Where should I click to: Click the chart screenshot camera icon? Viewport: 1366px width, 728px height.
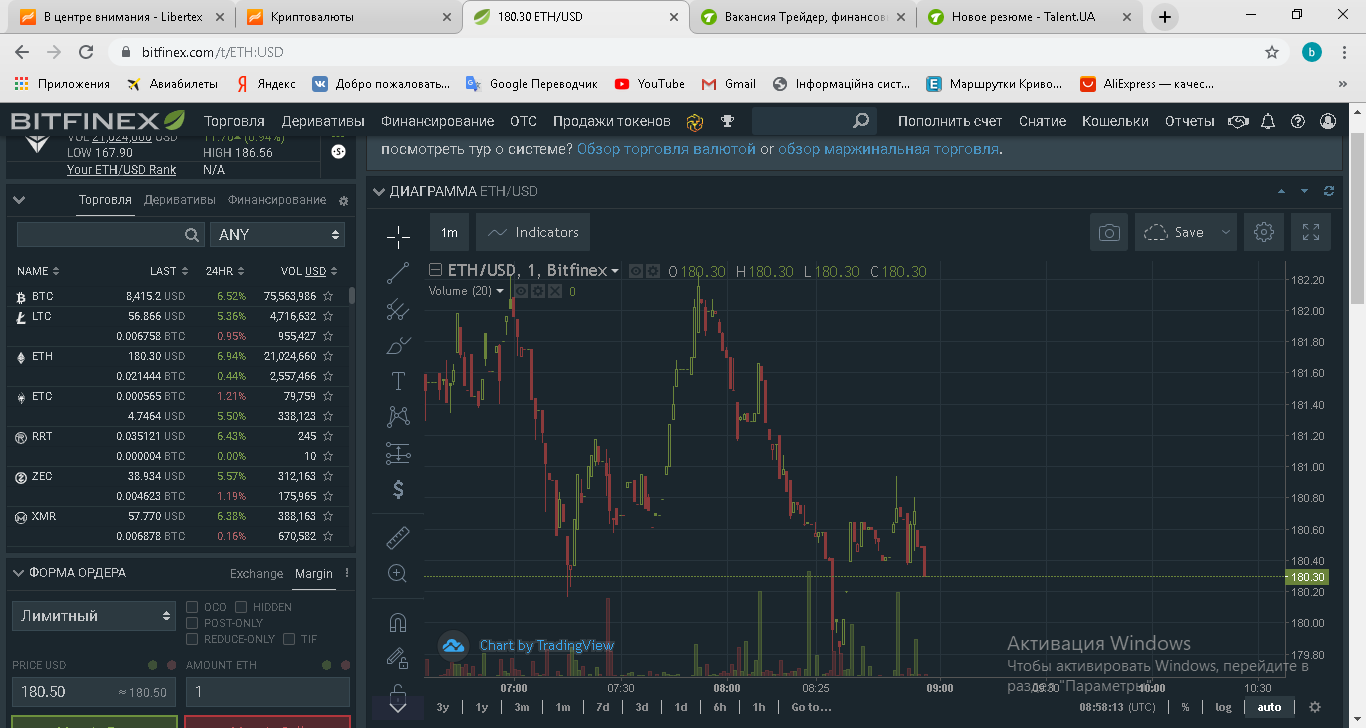coord(1108,232)
